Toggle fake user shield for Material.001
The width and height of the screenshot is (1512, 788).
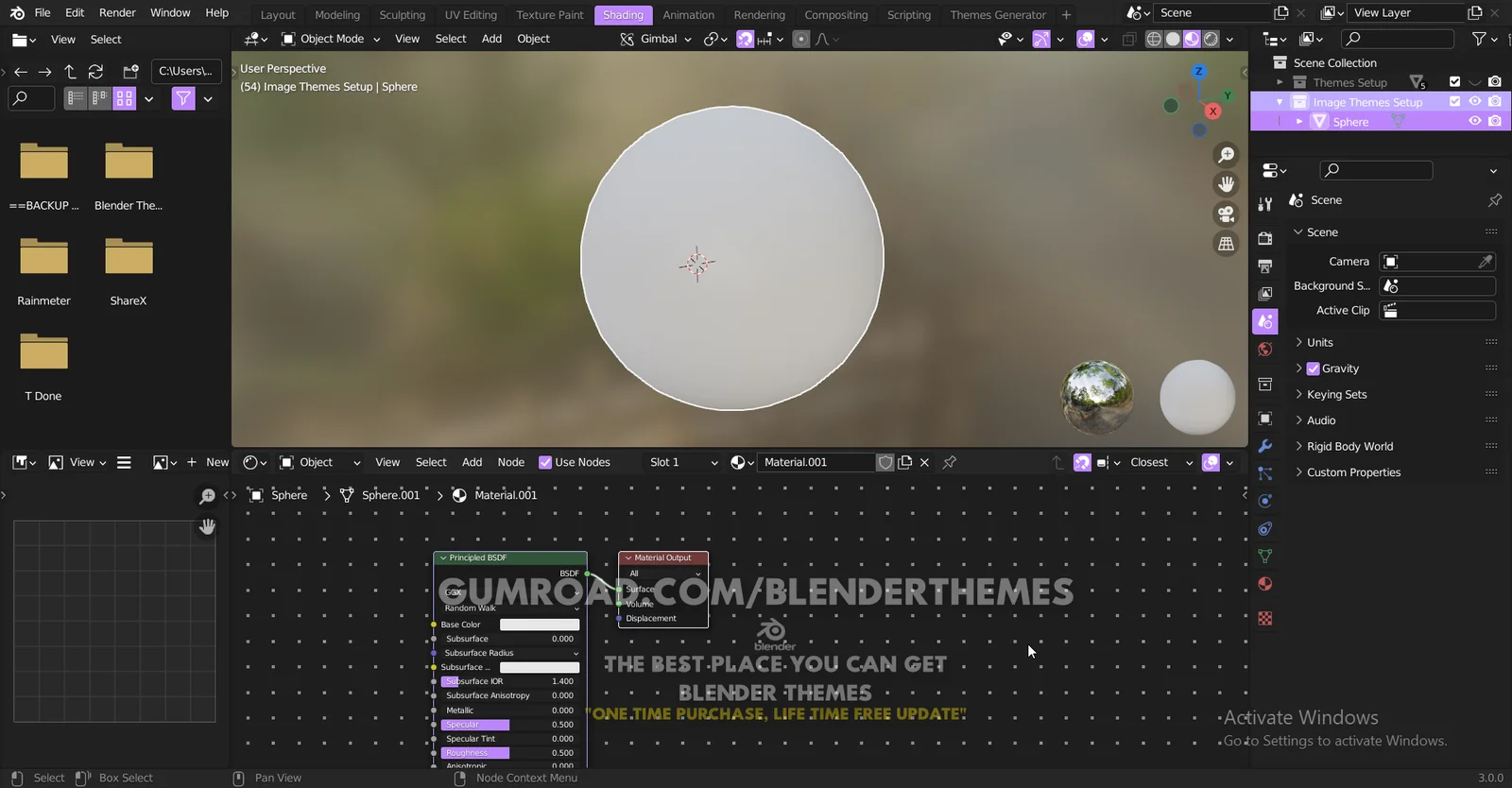(885, 462)
